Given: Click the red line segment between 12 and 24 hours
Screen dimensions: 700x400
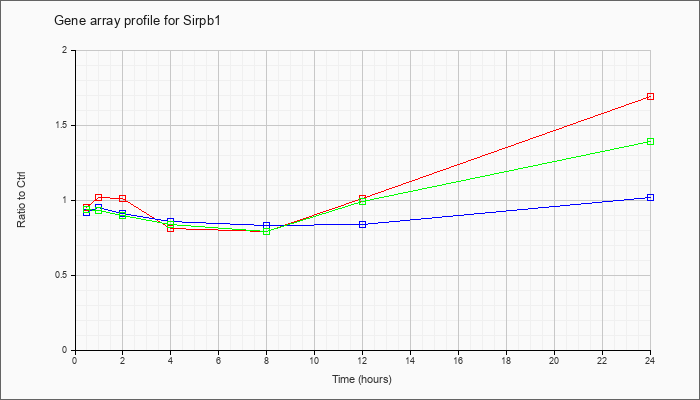Looking at the screenshot, I should click(x=506, y=147).
